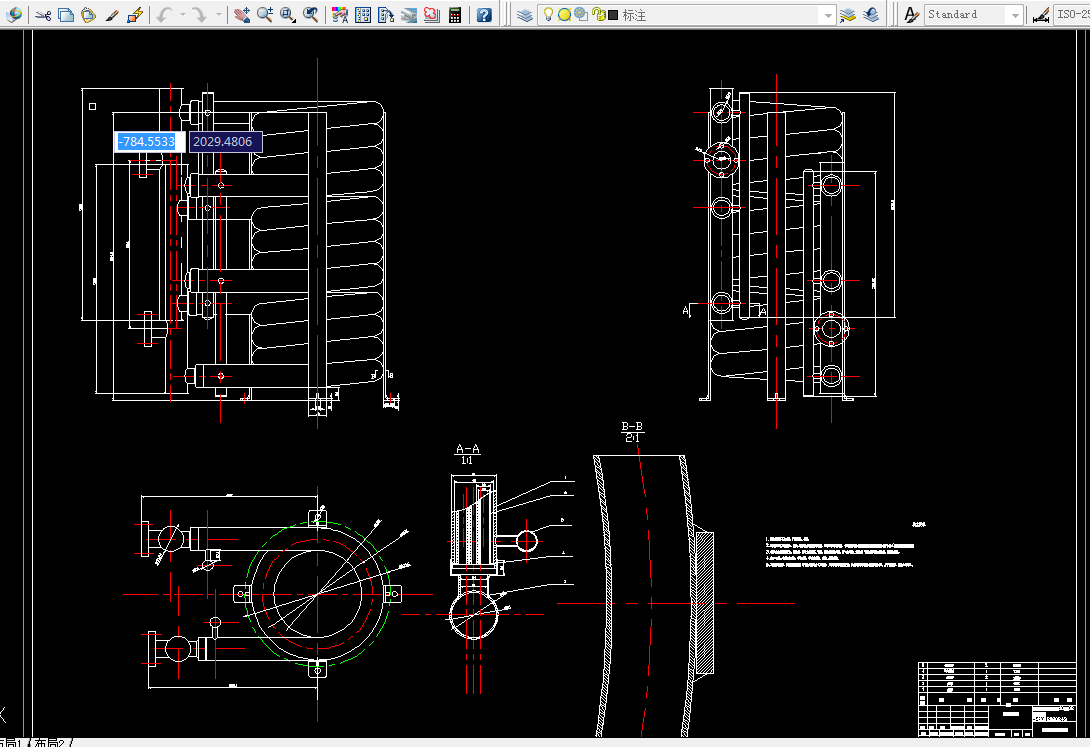
Task: Click the technical notes text block
Action: pyautogui.click(x=840, y=552)
